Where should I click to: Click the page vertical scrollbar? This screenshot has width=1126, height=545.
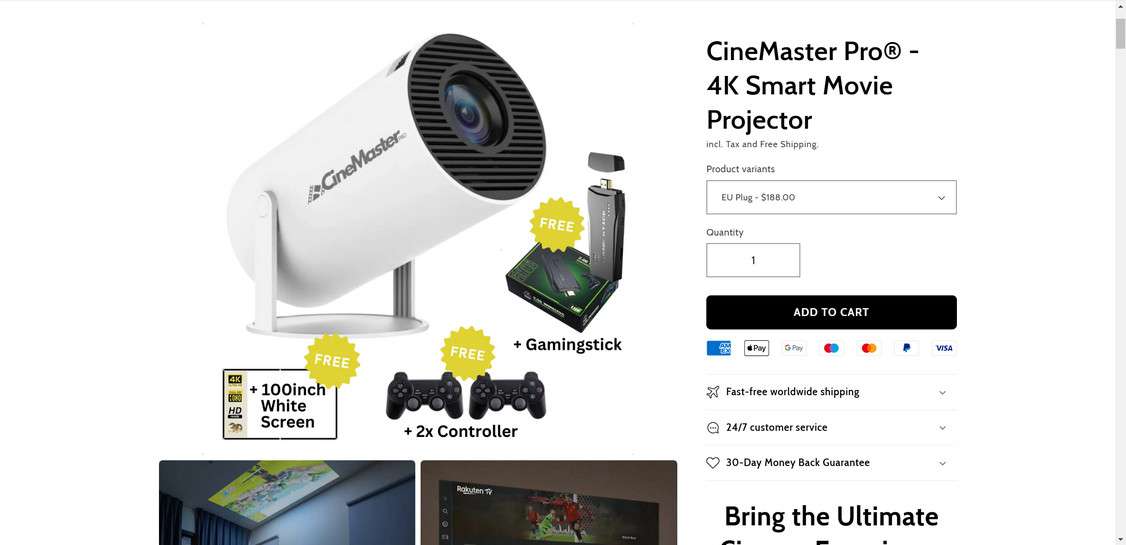pos(1120,273)
